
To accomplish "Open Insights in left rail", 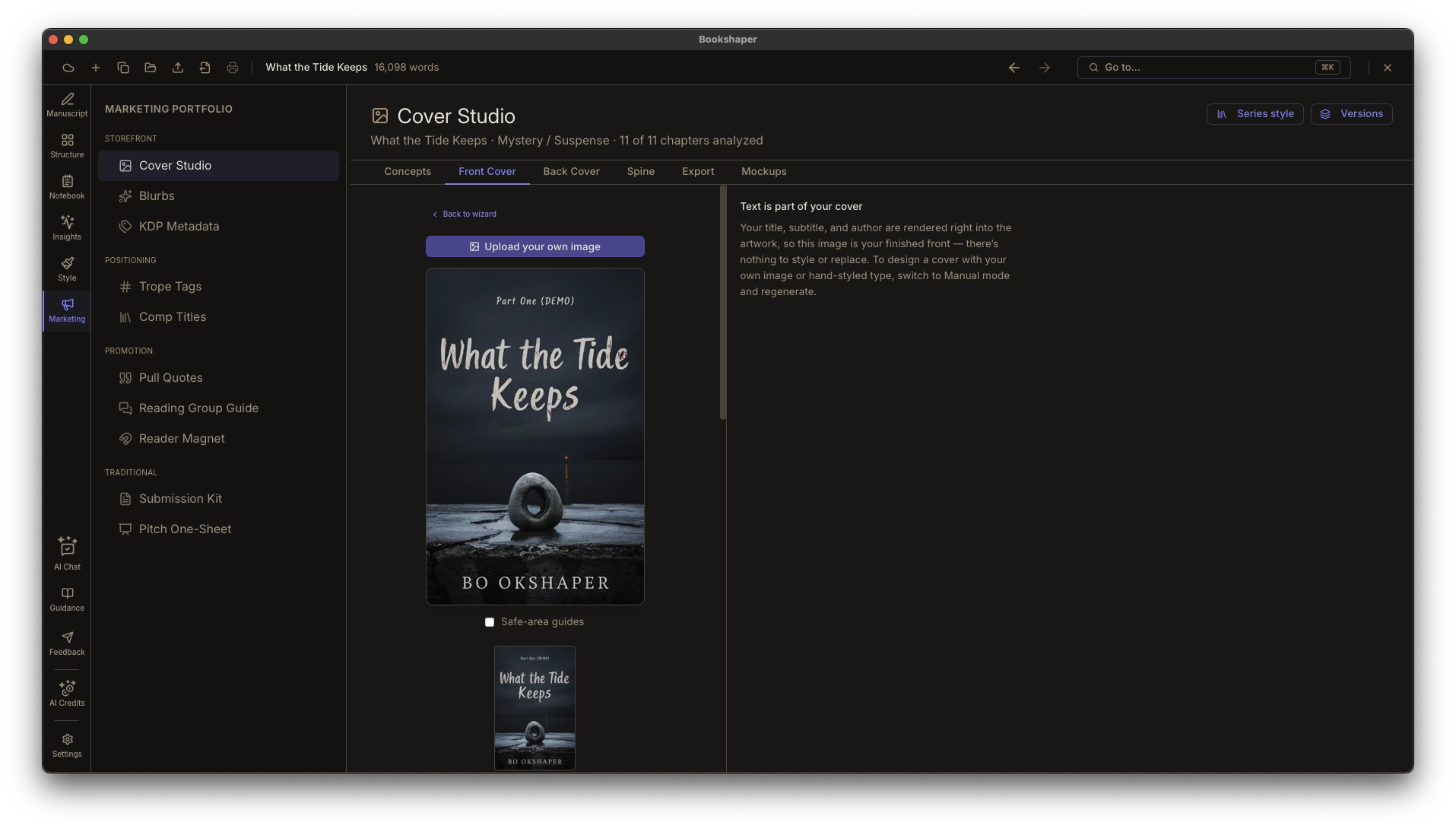I will pos(67,228).
